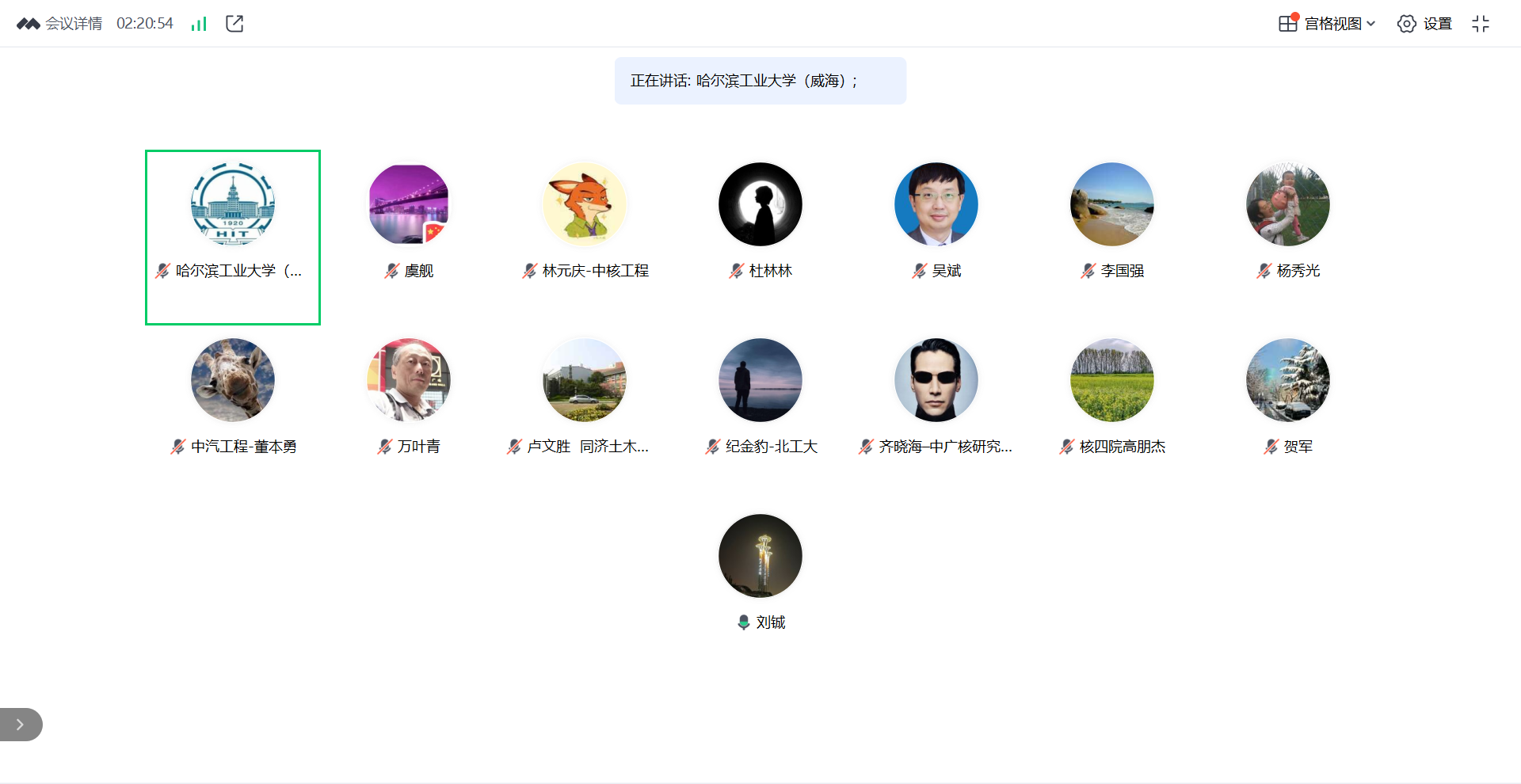
Task: Click the 正在讲话 speaker banner
Action: point(760,81)
